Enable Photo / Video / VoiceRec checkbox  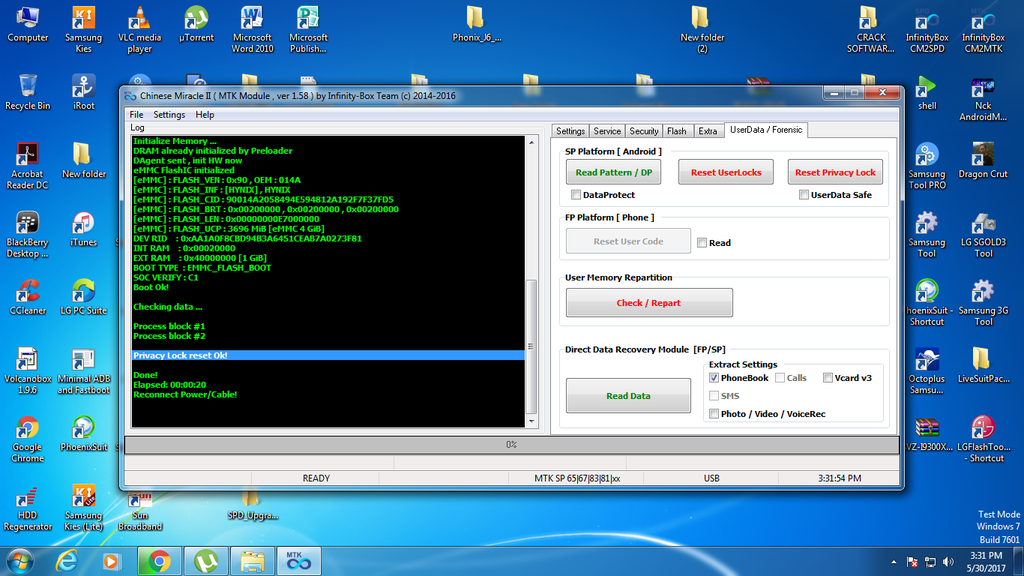[714, 414]
